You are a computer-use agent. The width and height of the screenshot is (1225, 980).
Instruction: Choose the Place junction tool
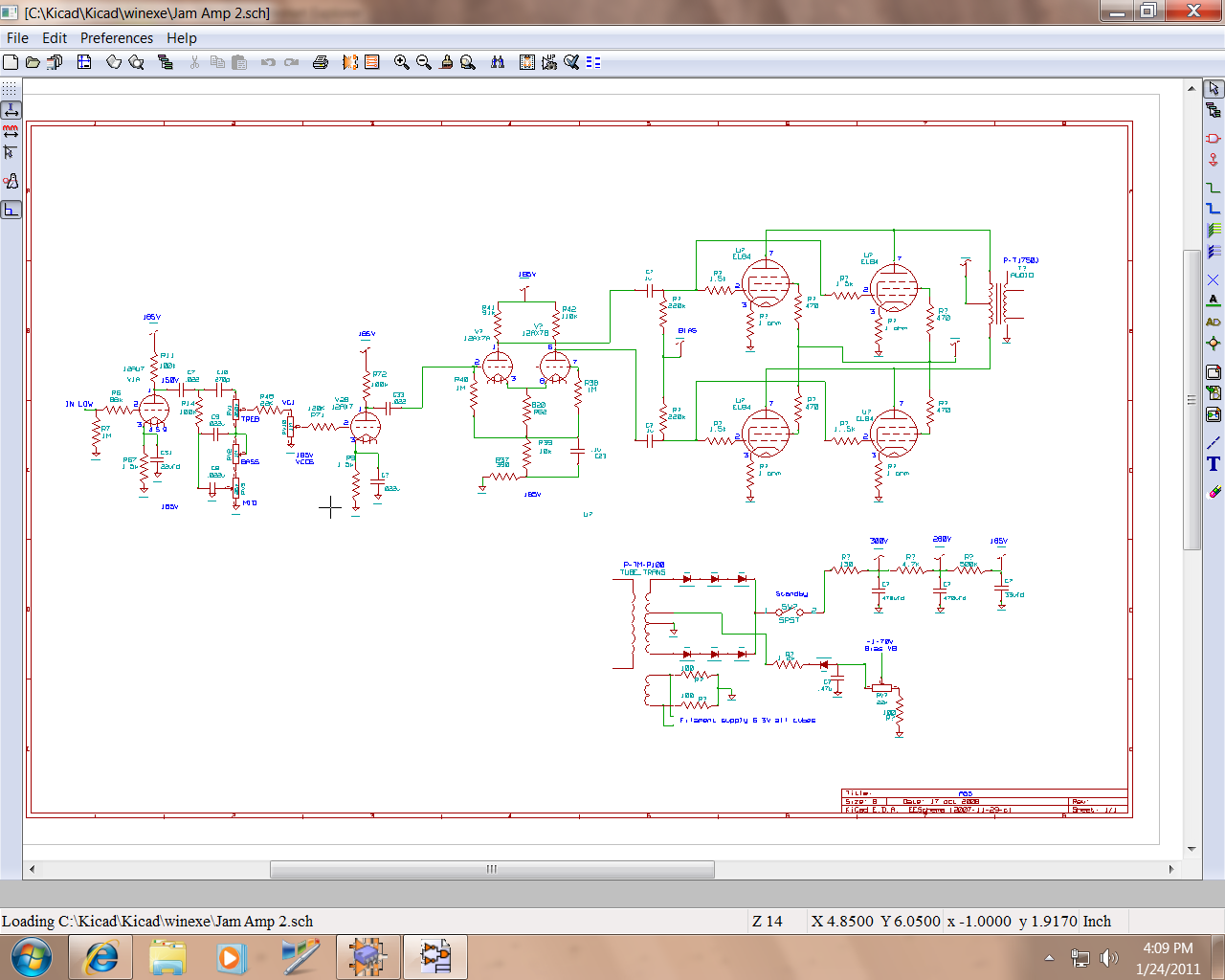[1214, 344]
